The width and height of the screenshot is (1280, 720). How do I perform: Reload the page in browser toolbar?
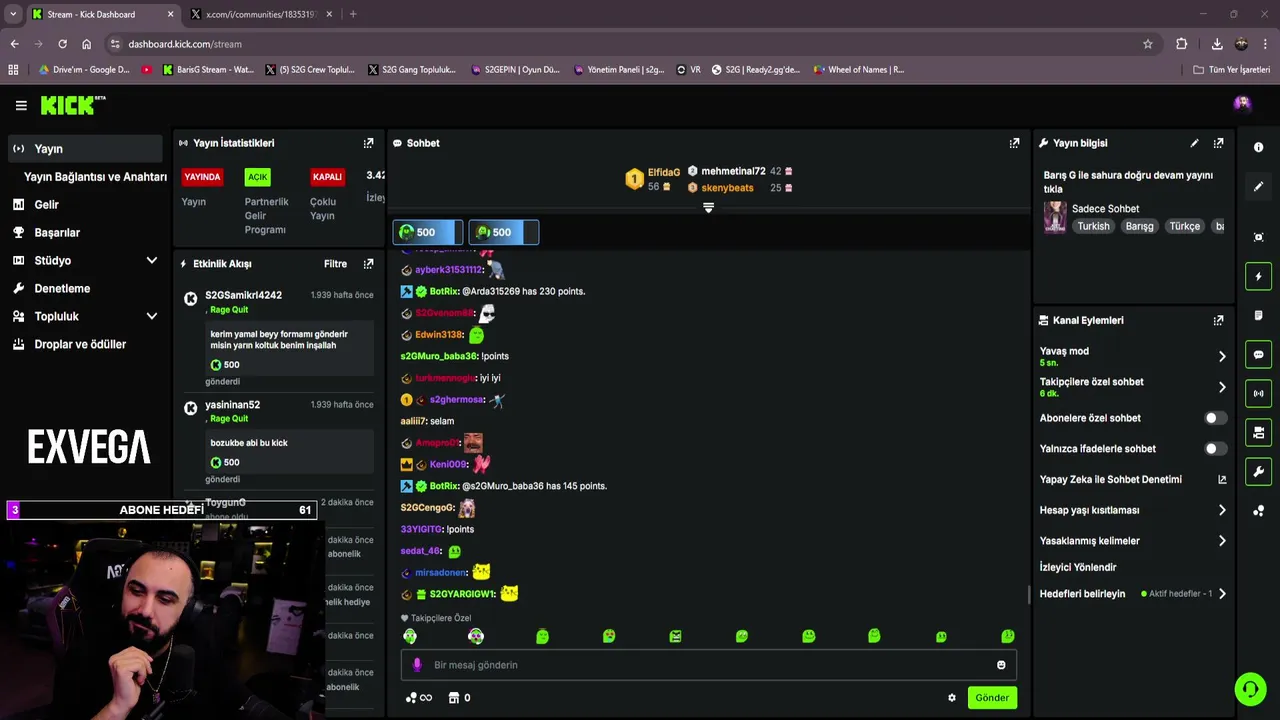click(x=62, y=44)
